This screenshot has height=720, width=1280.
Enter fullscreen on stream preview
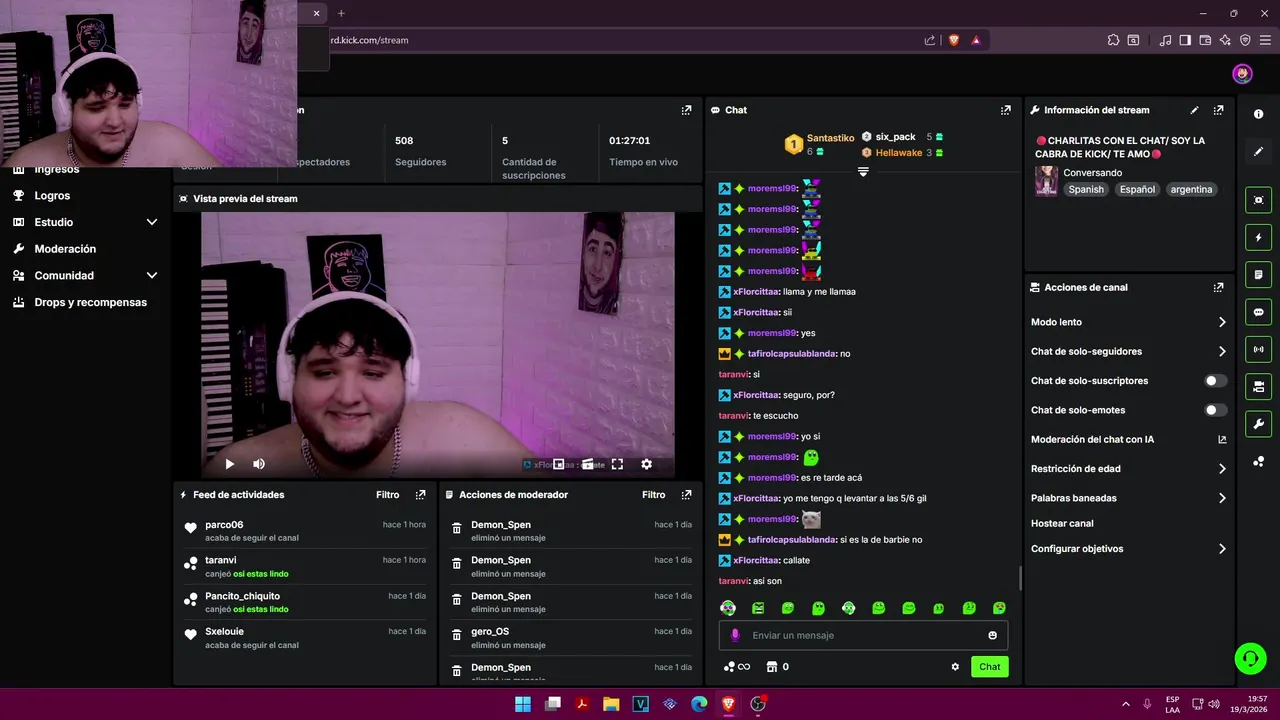[x=617, y=464]
